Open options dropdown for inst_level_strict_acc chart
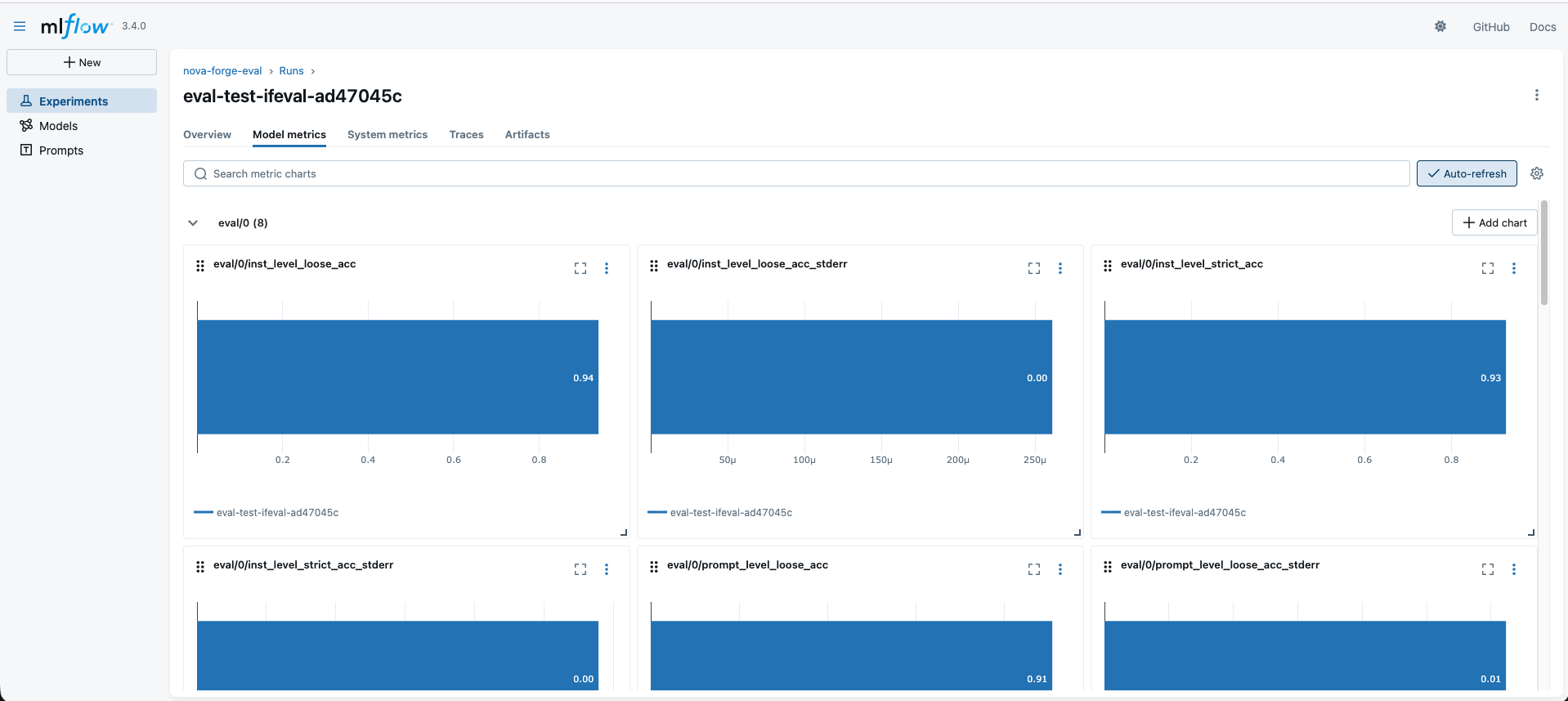The width and height of the screenshot is (1568, 701). (1514, 268)
